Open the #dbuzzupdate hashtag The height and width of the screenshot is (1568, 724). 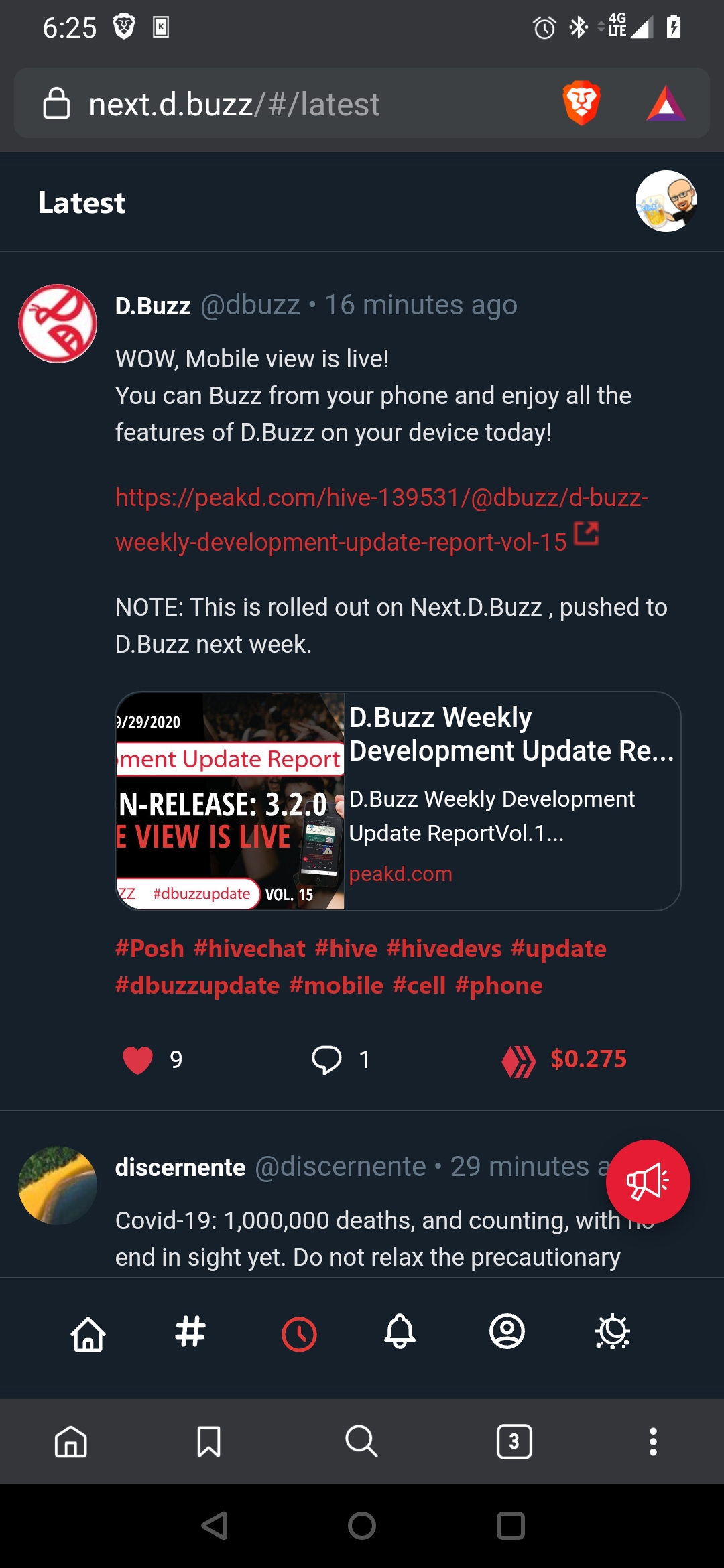[197, 985]
